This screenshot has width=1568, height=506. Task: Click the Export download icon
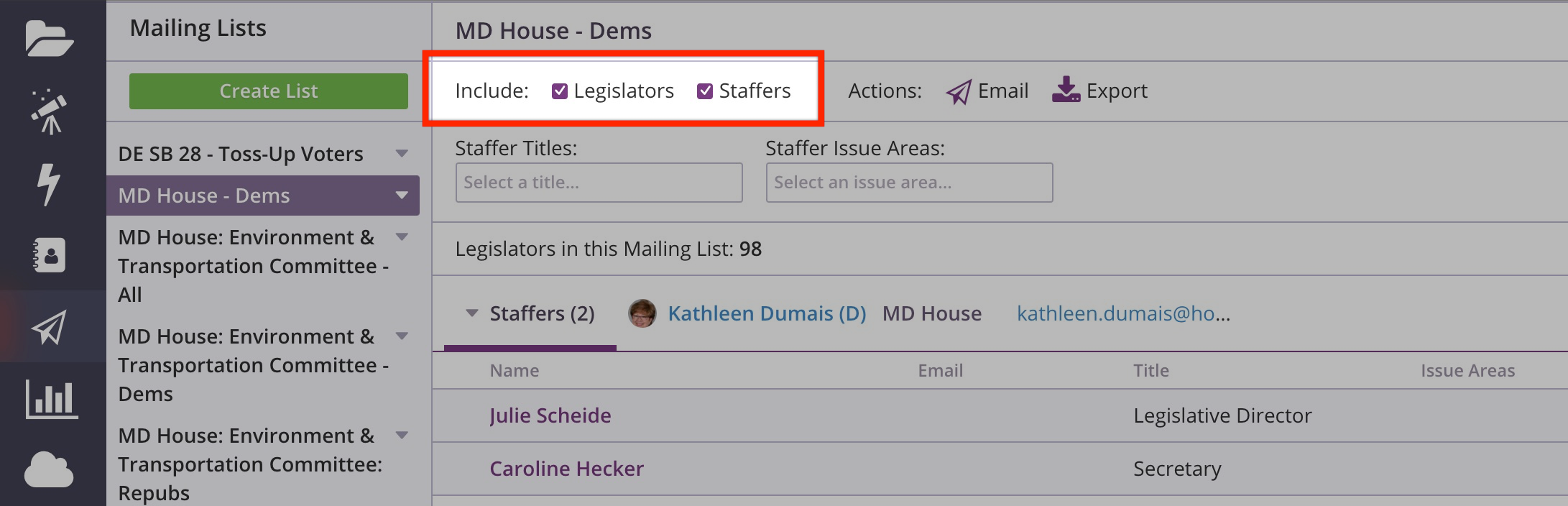click(1066, 90)
